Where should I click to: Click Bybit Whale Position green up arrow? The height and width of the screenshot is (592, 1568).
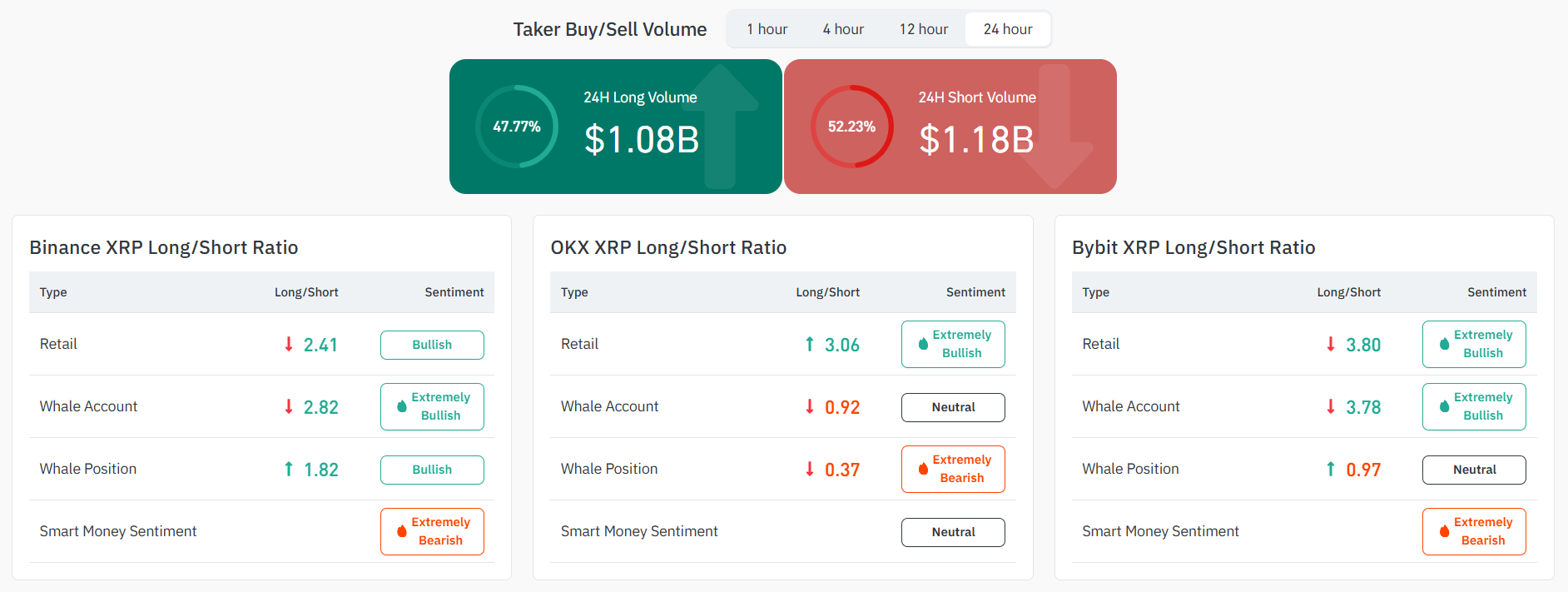pyautogui.click(x=1331, y=469)
